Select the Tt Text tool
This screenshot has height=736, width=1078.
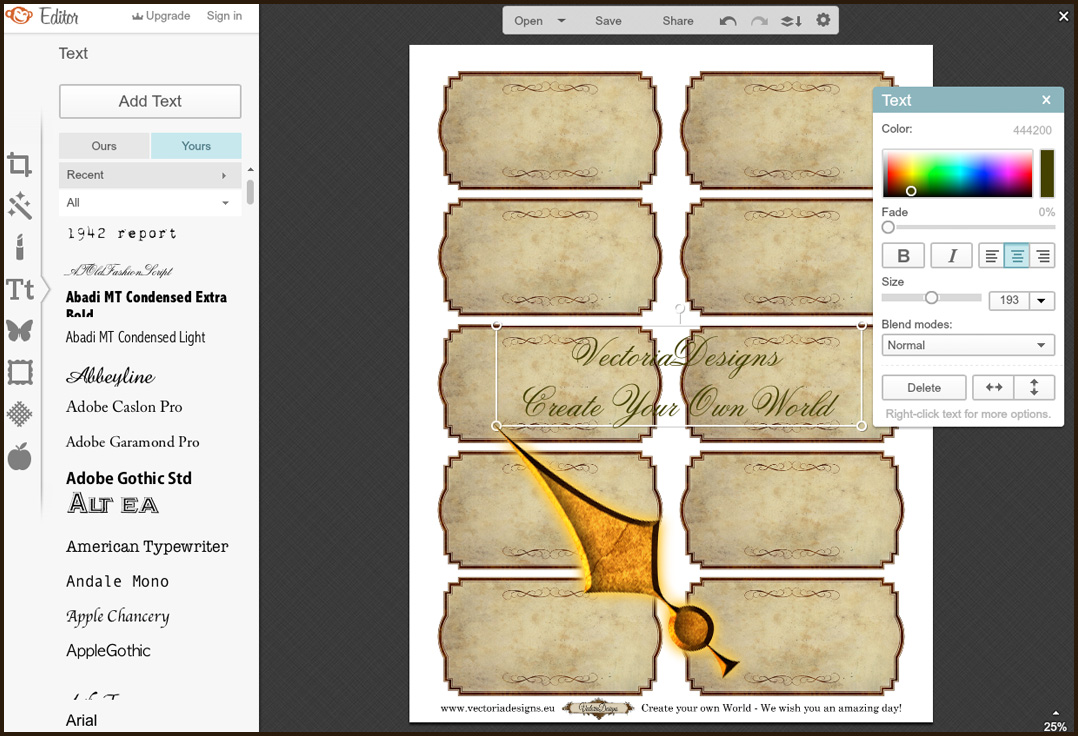pos(20,289)
